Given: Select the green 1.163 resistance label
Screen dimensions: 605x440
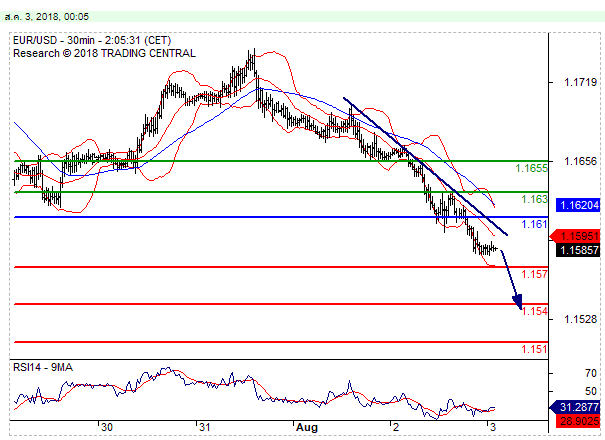Looking at the screenshot, I should pos(534,199).
